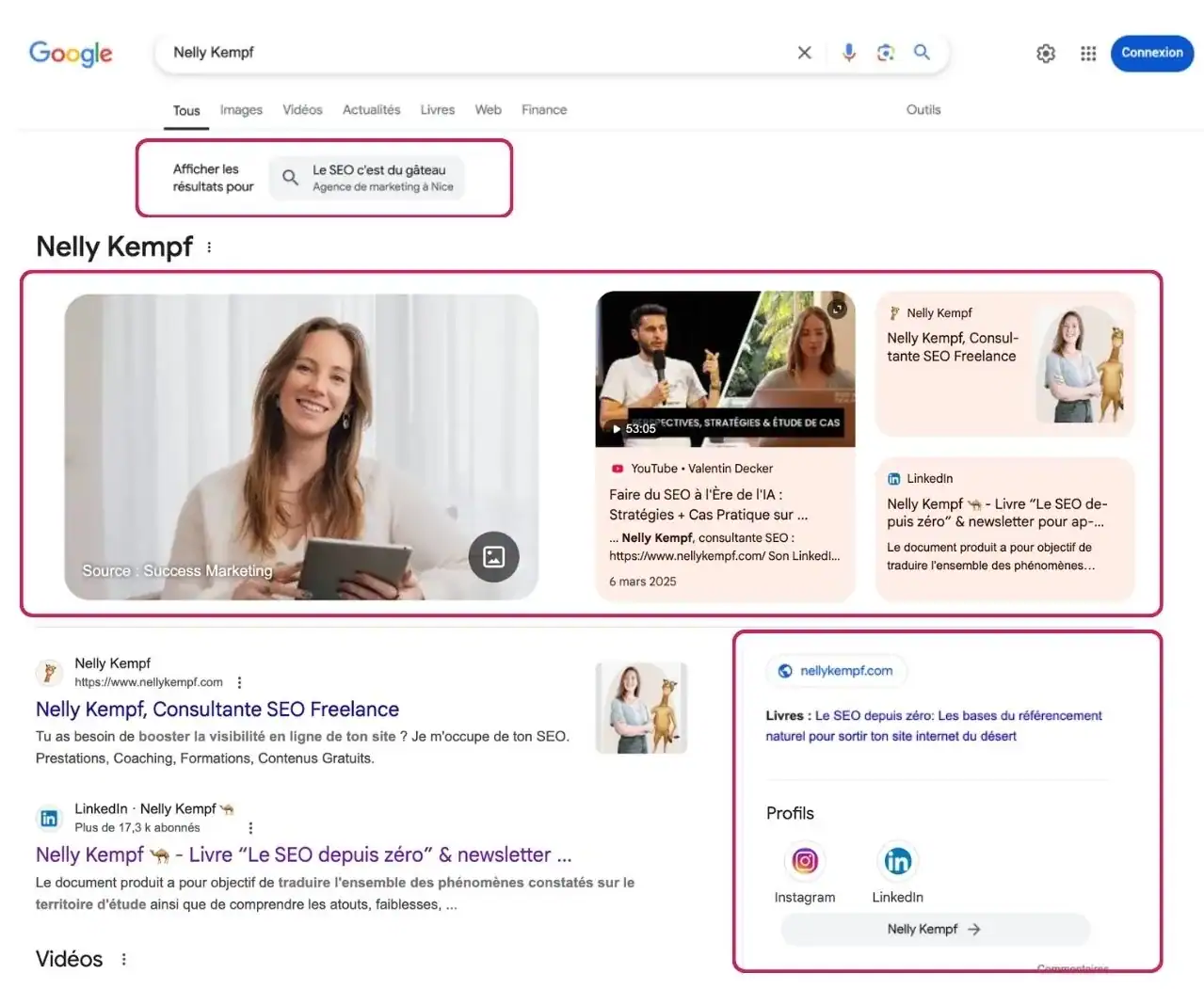Open Nelly Kempf Livre Le SEO depuis zéro result

[x=303, y=854]
